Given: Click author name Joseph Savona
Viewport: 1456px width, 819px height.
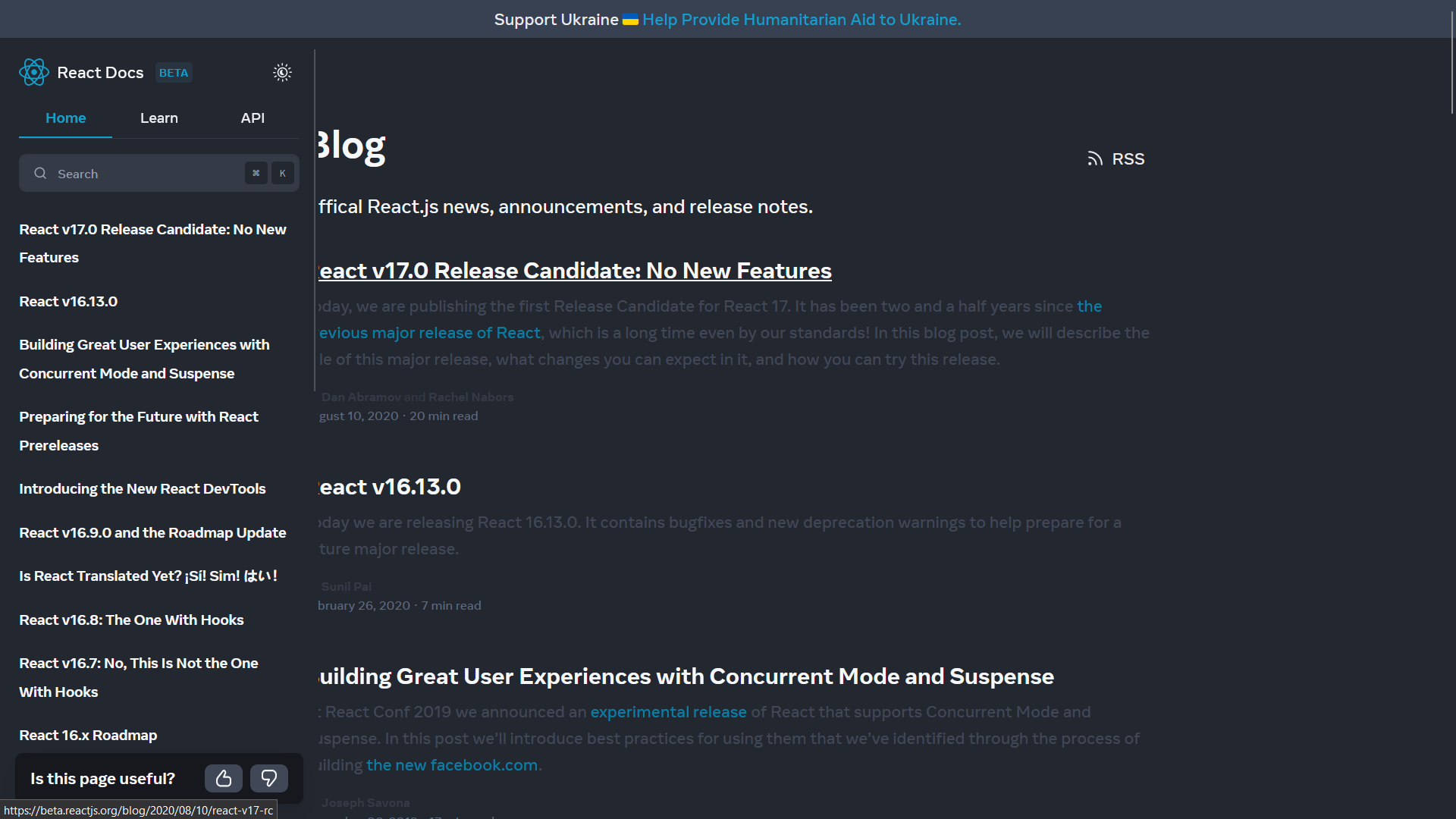Looking at the screenshot, I should click(366, 802).
